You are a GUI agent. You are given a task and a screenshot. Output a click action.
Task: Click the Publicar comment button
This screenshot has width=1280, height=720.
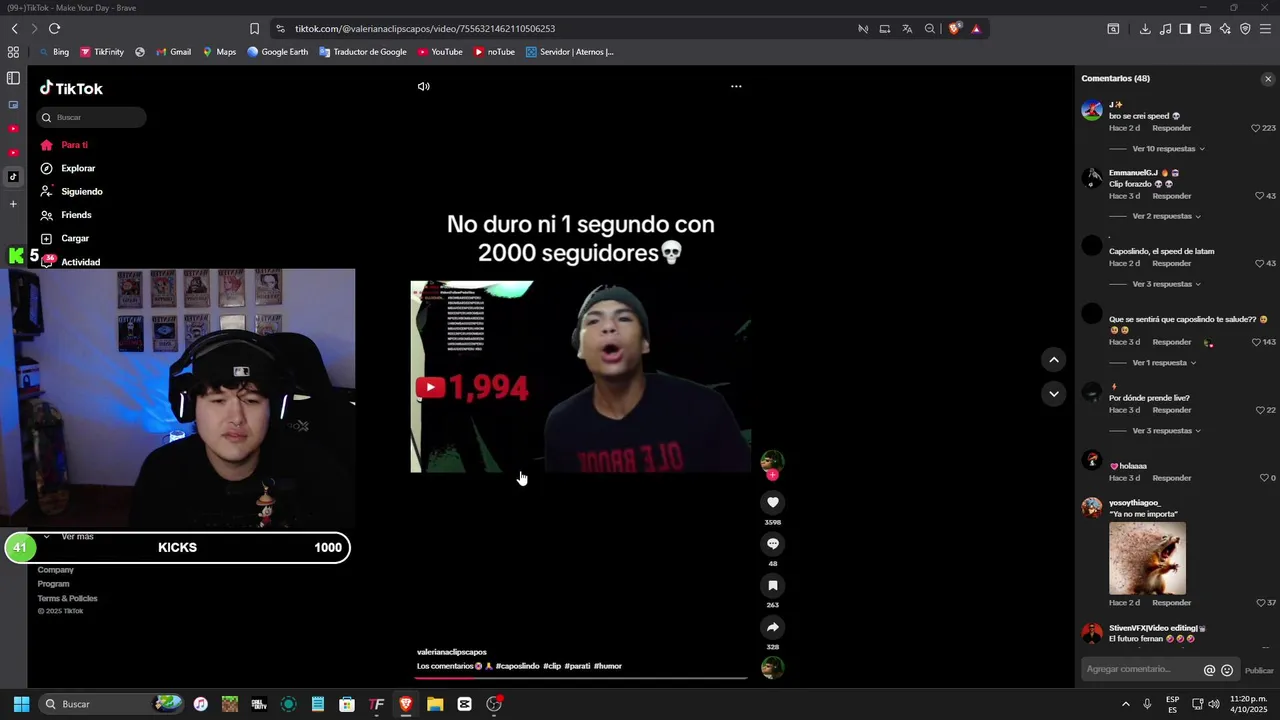click(1259, 670)
